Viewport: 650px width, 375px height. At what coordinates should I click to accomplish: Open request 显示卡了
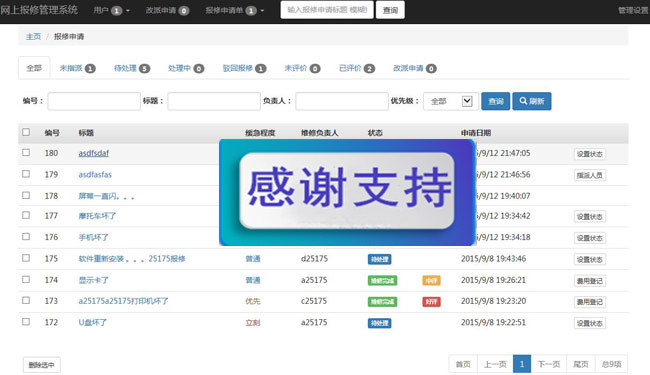(x=93, y=280)
